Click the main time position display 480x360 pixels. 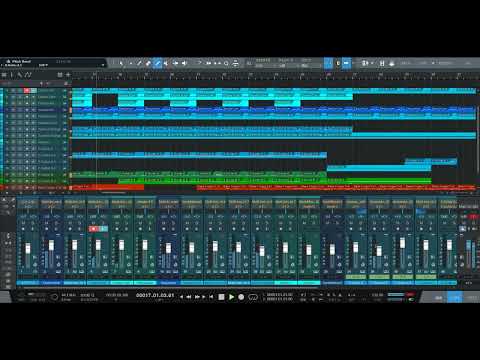click(155, 295)
